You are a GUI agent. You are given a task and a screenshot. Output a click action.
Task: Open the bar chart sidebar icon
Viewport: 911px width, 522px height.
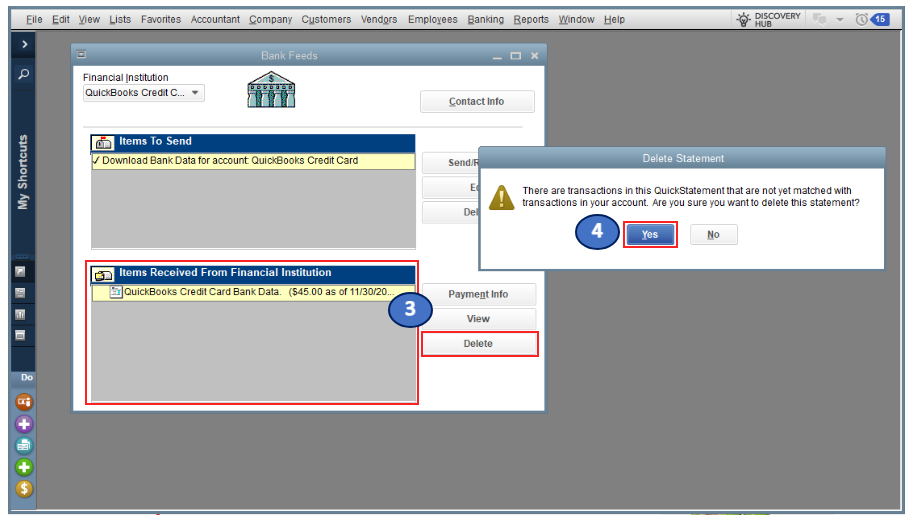click(x=20, y=314)
